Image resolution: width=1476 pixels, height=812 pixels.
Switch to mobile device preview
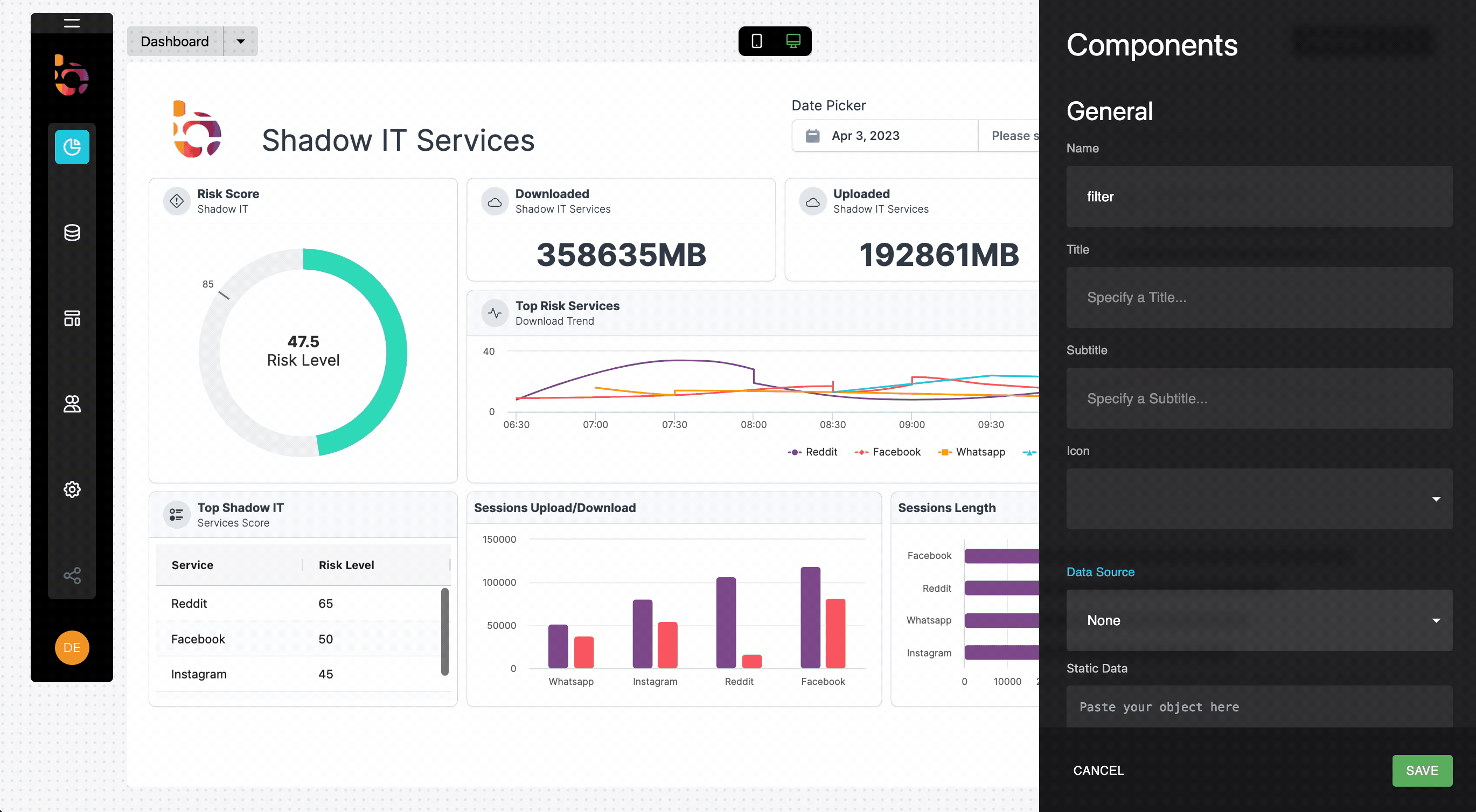[x=756, y=41]
